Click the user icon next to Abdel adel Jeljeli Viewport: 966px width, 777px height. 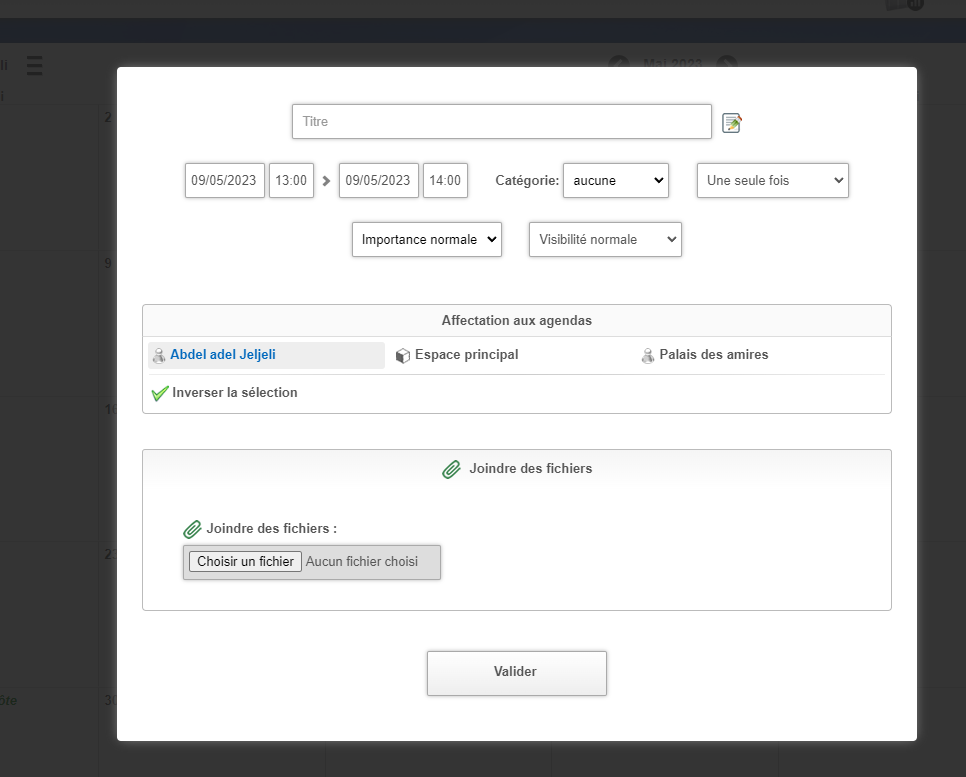(x=158, y=355)
